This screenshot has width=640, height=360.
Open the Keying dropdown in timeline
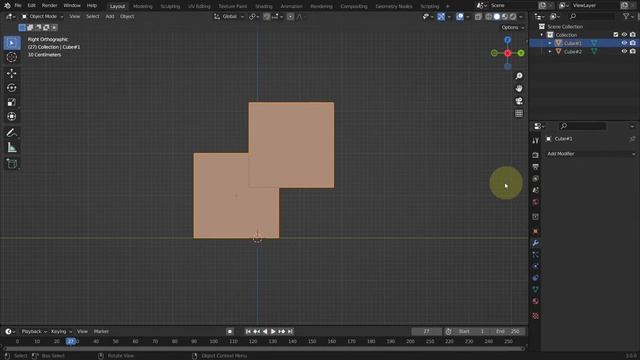tap(61, 331)
